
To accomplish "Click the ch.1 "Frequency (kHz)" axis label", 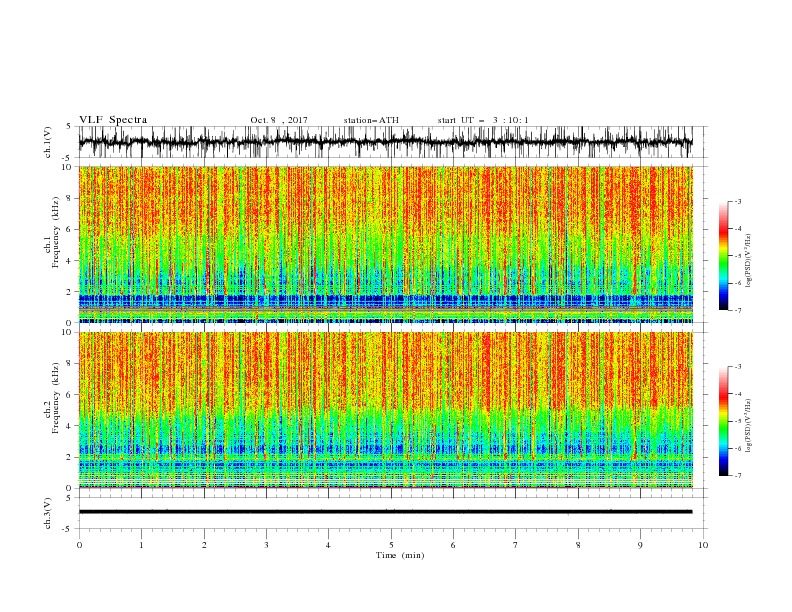I will (x=56, y=232).
